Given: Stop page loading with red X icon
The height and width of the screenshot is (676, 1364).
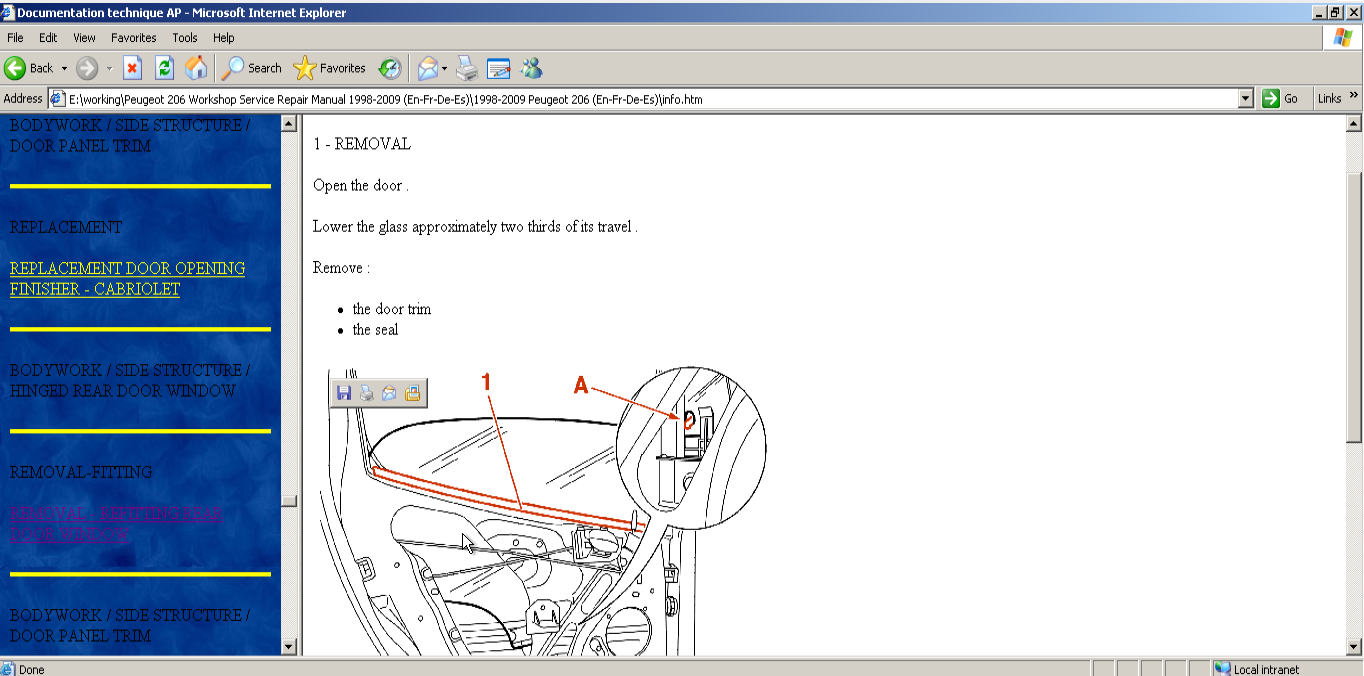Looking at the screenshot, I should 133,68.
